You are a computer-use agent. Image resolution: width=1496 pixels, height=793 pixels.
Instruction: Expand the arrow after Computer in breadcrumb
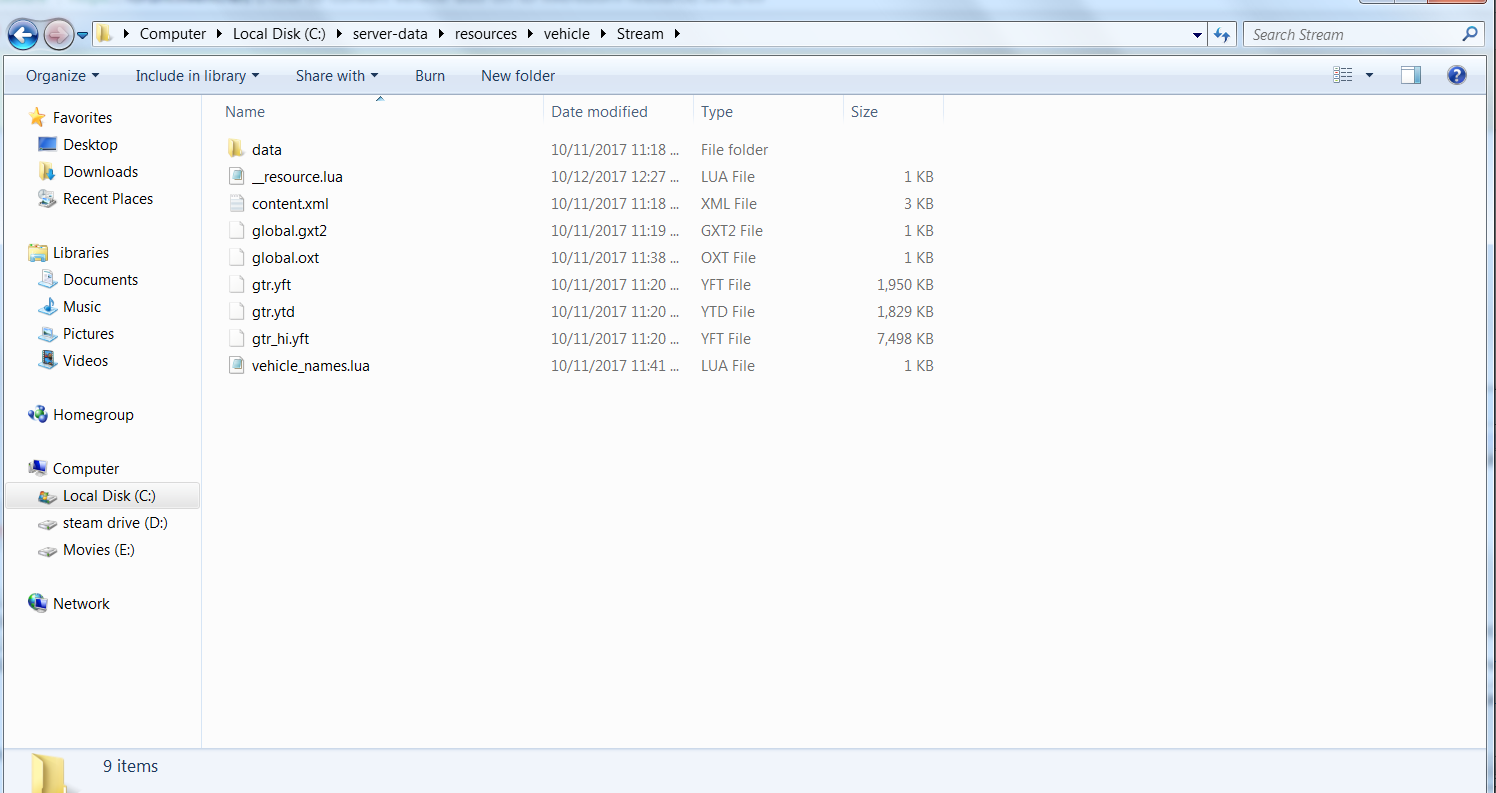219,34
